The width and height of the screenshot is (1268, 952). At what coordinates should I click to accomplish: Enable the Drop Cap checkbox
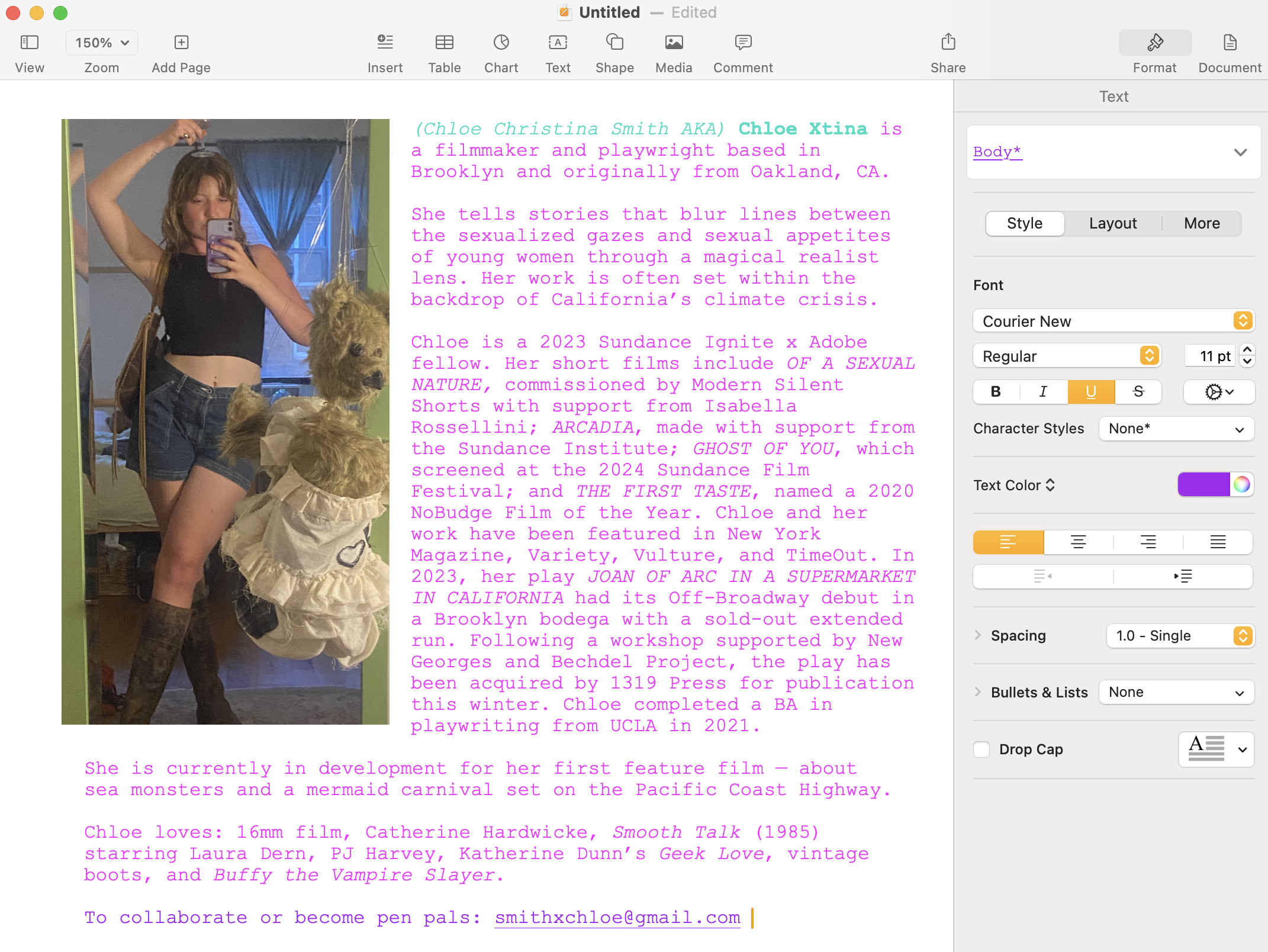[x=981, y=749]
